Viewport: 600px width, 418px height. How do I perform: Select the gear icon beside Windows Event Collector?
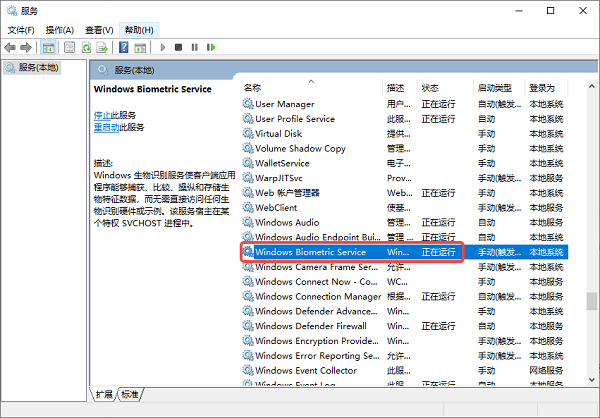(x=248, y=370)
